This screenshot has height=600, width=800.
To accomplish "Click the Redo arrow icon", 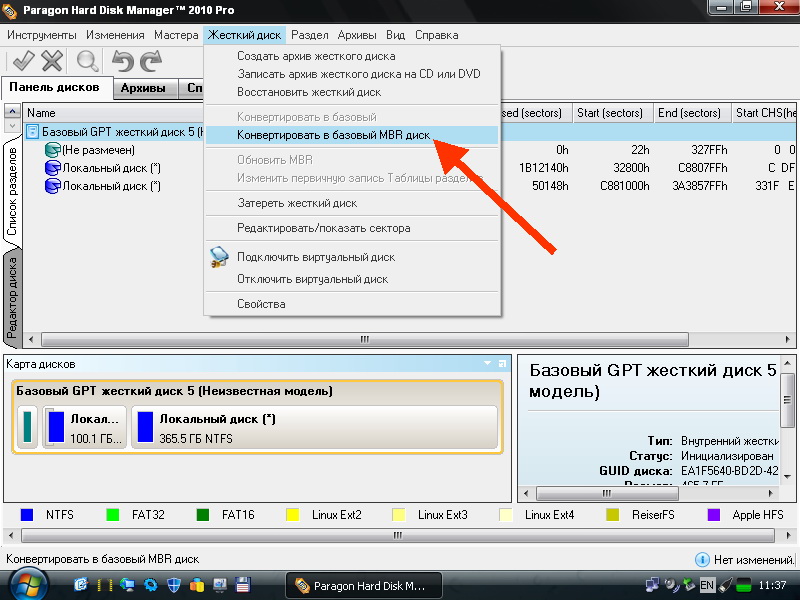I will [x=151, y=61].
